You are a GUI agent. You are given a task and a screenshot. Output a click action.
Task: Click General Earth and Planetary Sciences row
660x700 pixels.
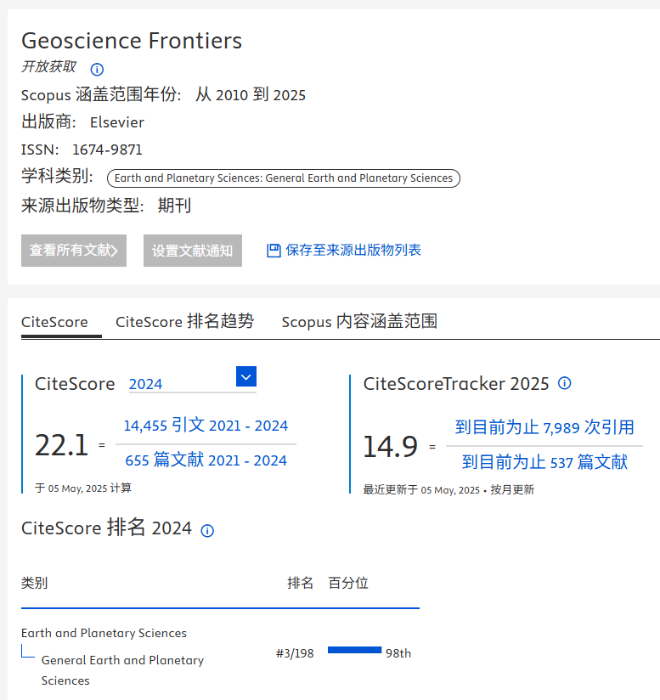tap(122, 670)
